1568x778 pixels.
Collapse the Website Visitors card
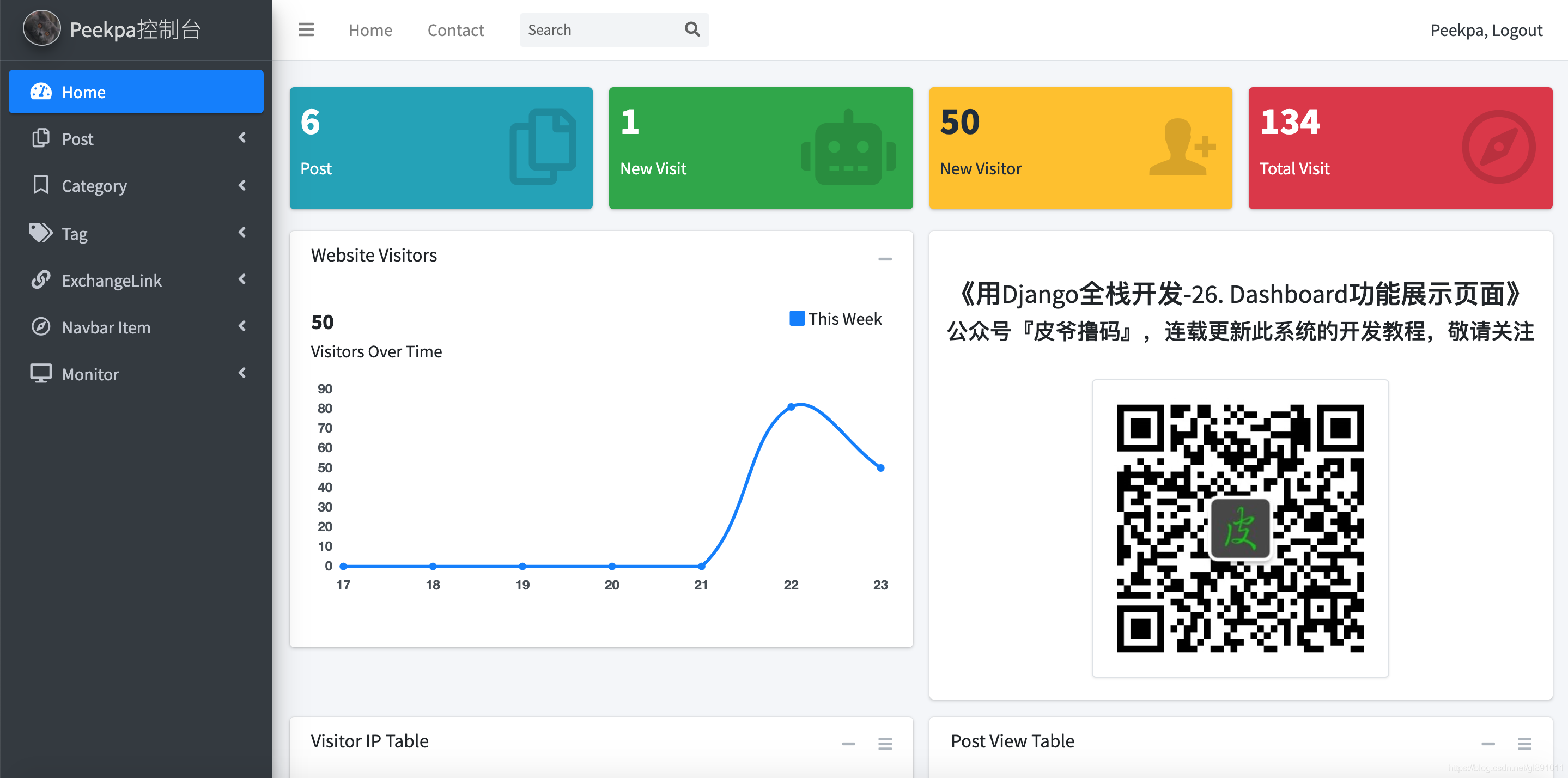(884, 259)
